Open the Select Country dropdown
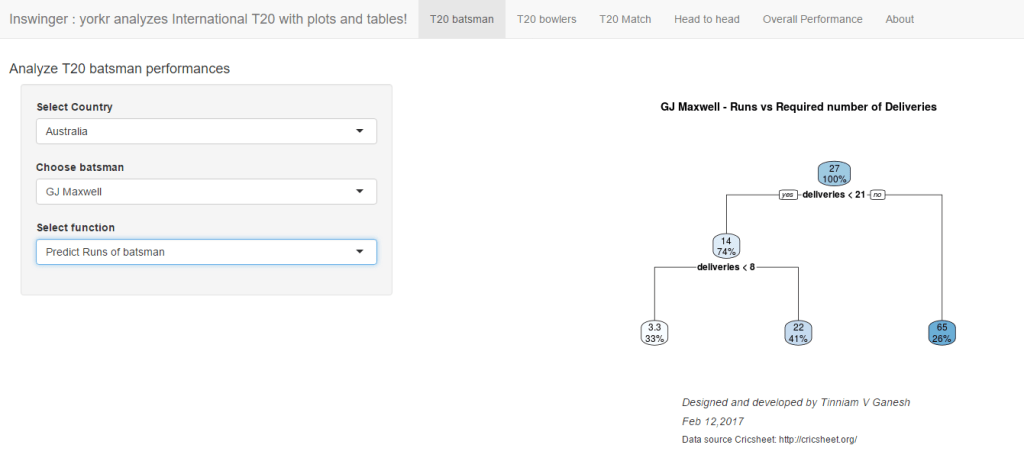 click(205, 131)
